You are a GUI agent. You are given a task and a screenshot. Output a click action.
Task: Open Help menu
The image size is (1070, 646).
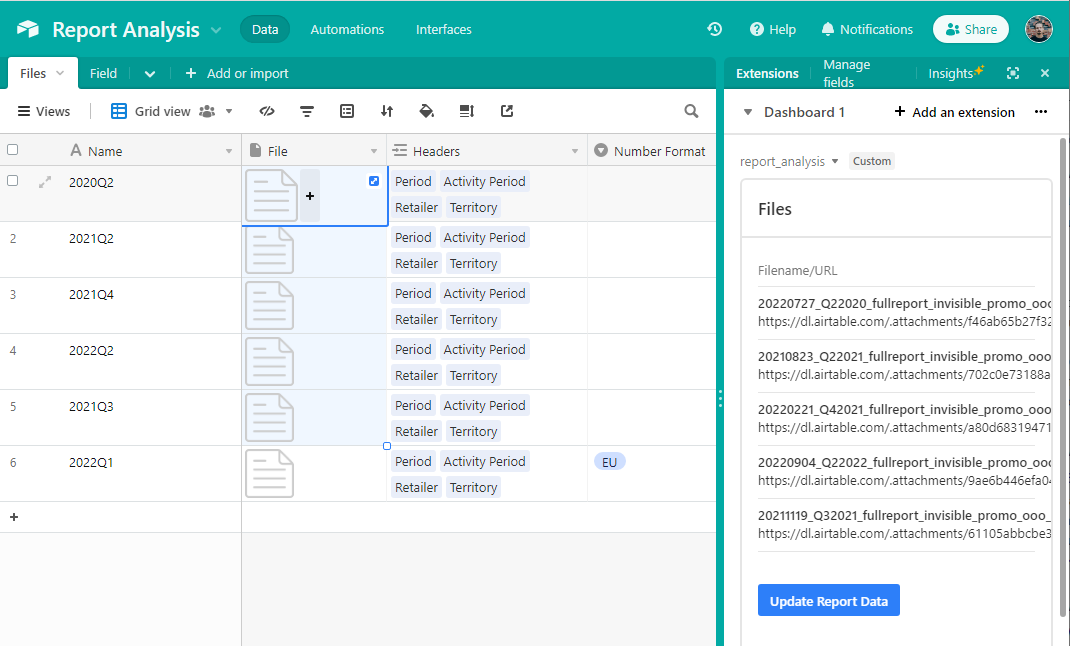coord(772,29)
